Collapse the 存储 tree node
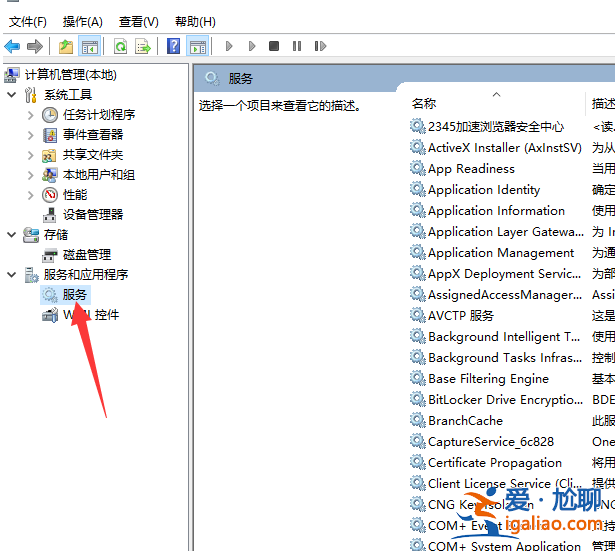615x551 pixels. (x=12, y=235)
